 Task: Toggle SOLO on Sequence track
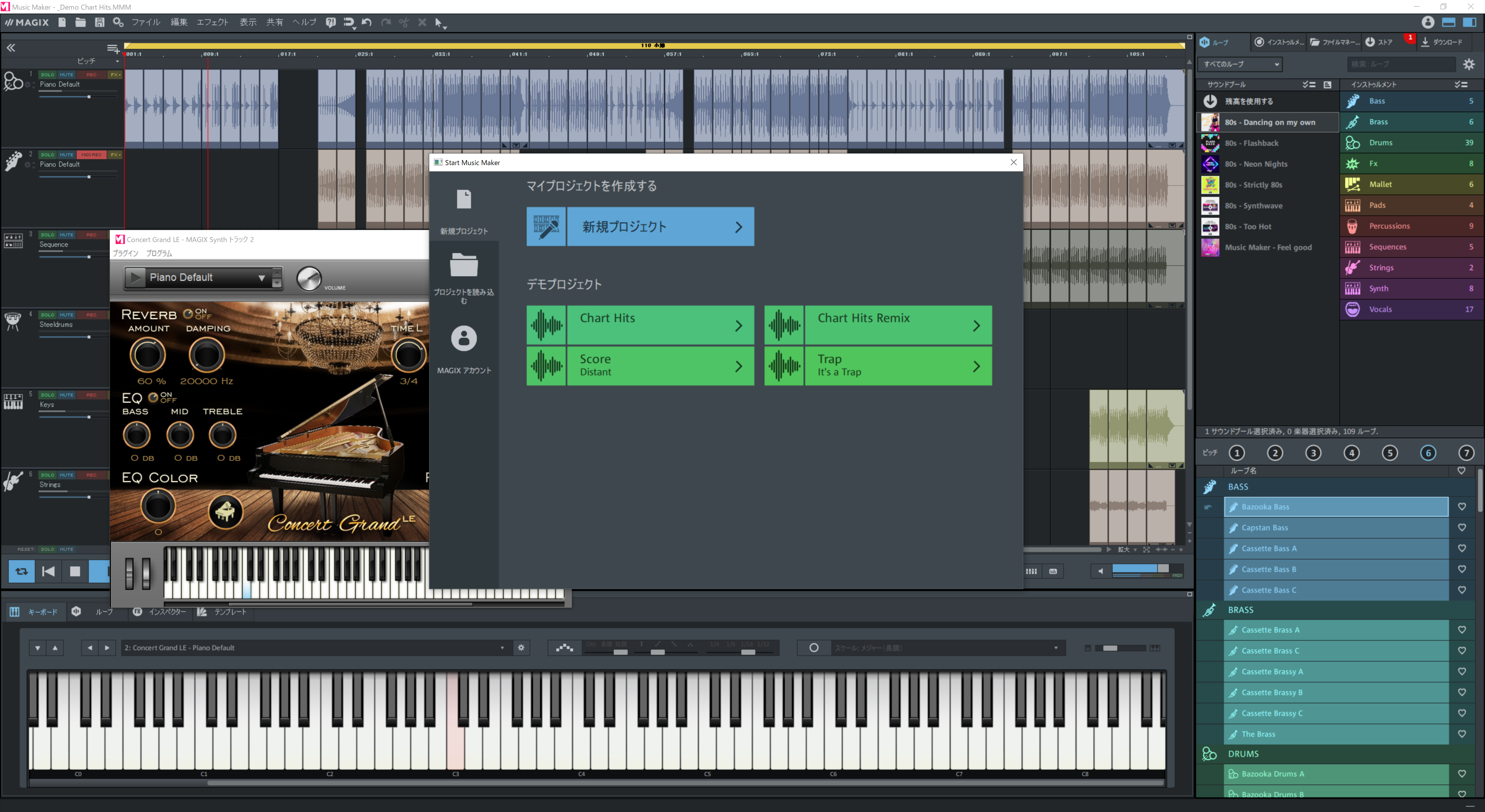[x=47, y=235]
